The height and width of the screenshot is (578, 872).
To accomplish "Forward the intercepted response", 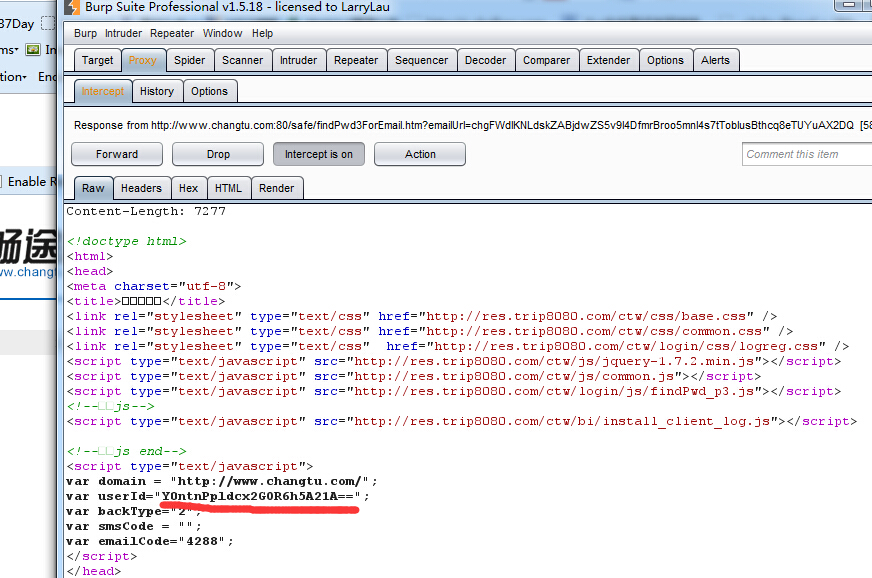I will (x=117, y=154).
